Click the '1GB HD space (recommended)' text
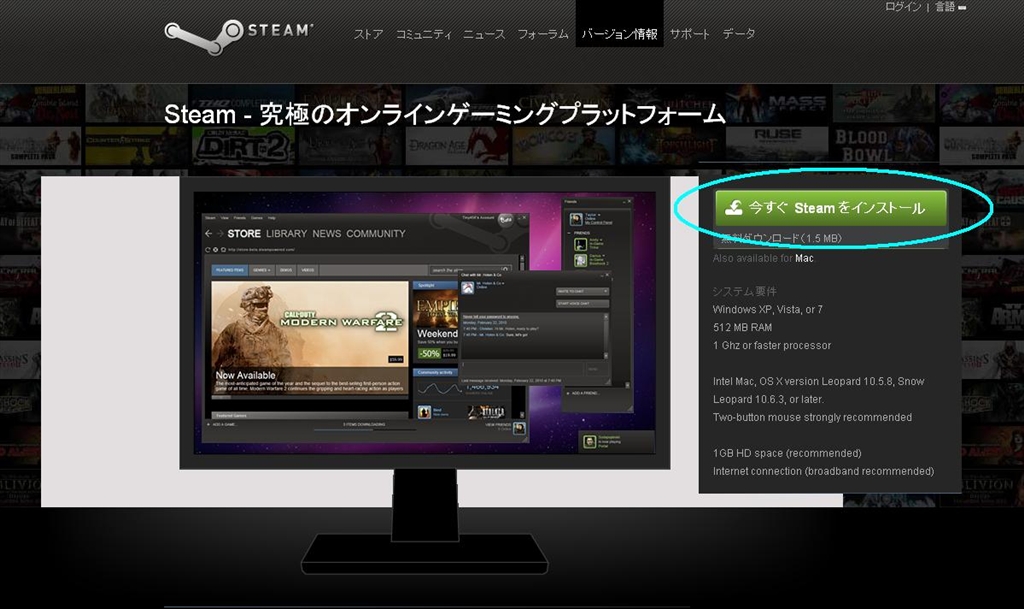Image resolution: width=1024 pixels, height=609 pixels. pyautogui.click(x=787, y=453)
